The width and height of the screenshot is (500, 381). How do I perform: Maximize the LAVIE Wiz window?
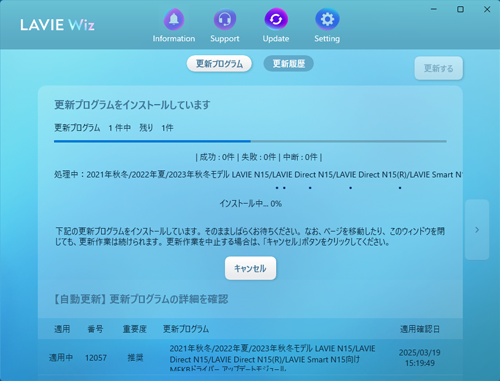[x=460, y=9]
